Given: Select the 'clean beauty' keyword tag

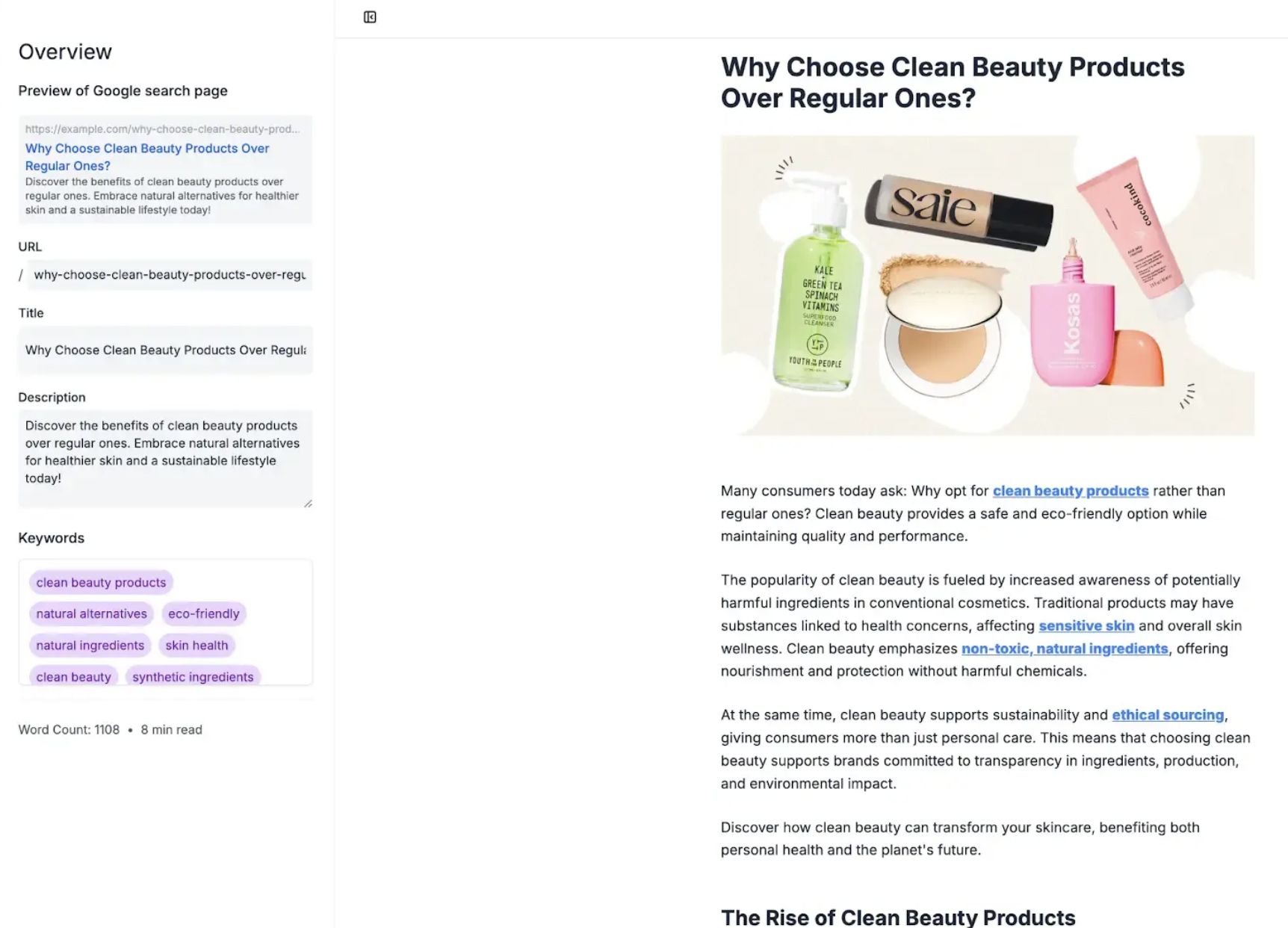Looking at the screenshot, I should click(x=73, y=676).
